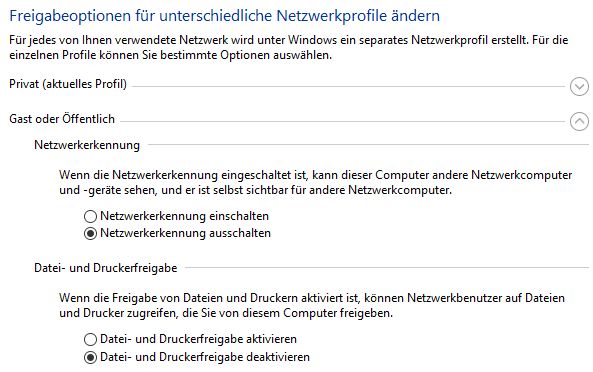Click the Netzwerkerkennung section heading
Viewport: 593px width, 372px height.
point(87,145)
